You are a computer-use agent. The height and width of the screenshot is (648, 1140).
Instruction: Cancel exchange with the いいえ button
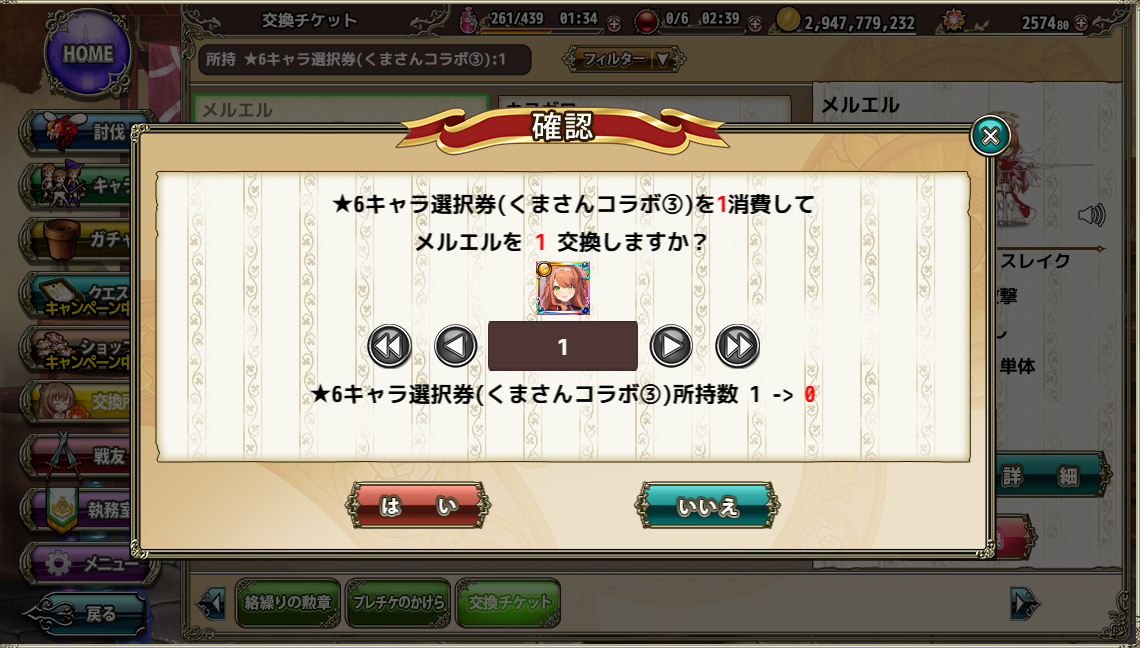[x=707, y=505]
